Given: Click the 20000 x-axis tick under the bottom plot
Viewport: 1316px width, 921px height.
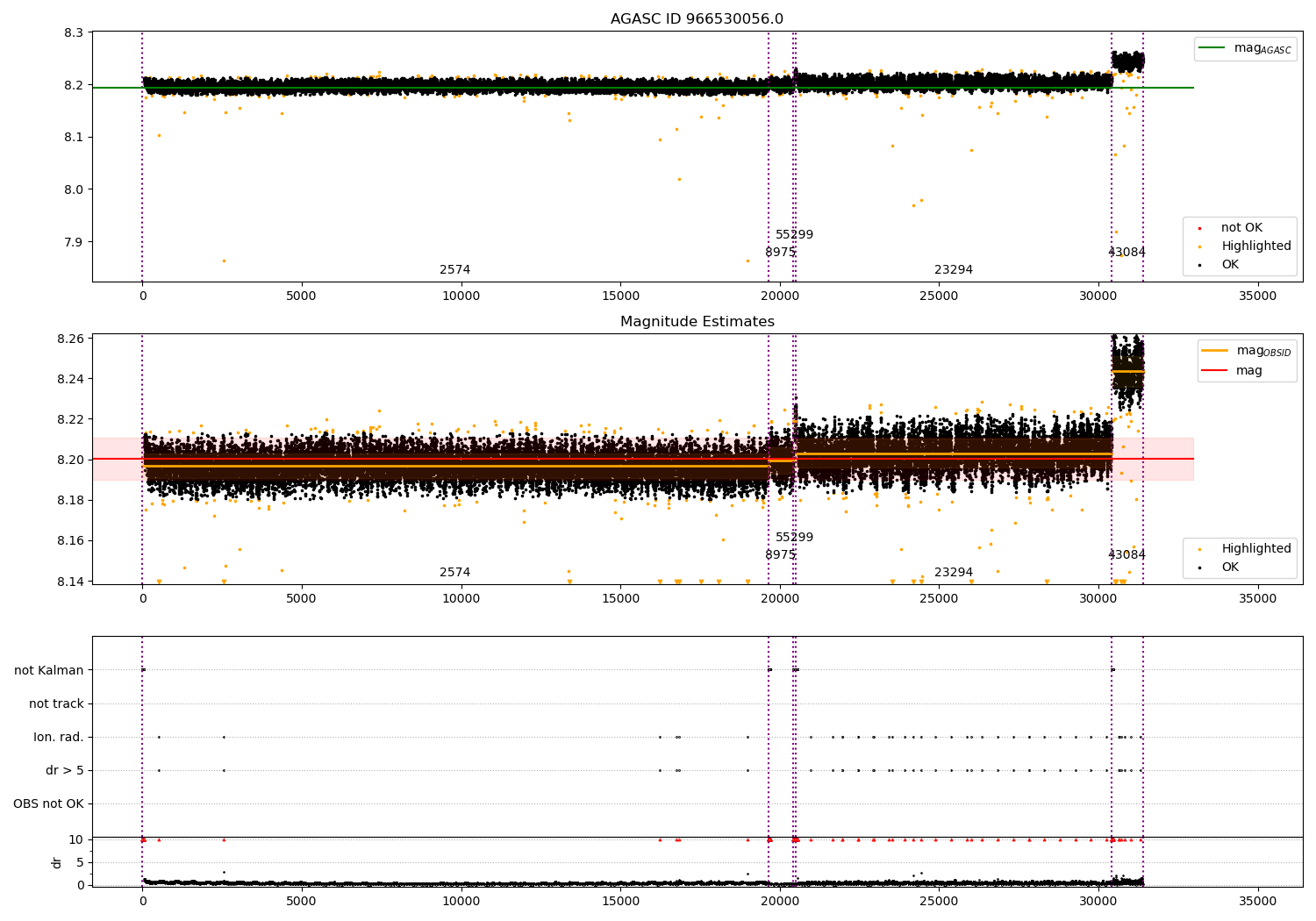Looking at the screenshot, I should click(x=780, y=902).
